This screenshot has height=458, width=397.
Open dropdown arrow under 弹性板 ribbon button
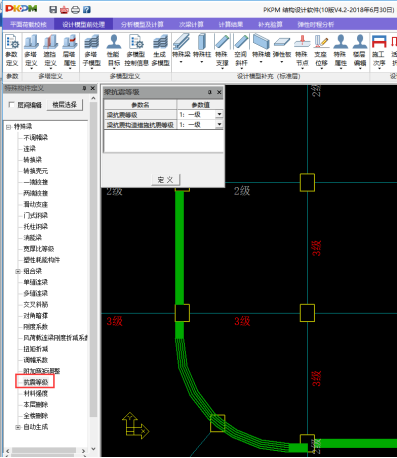(x=282, y=62)
